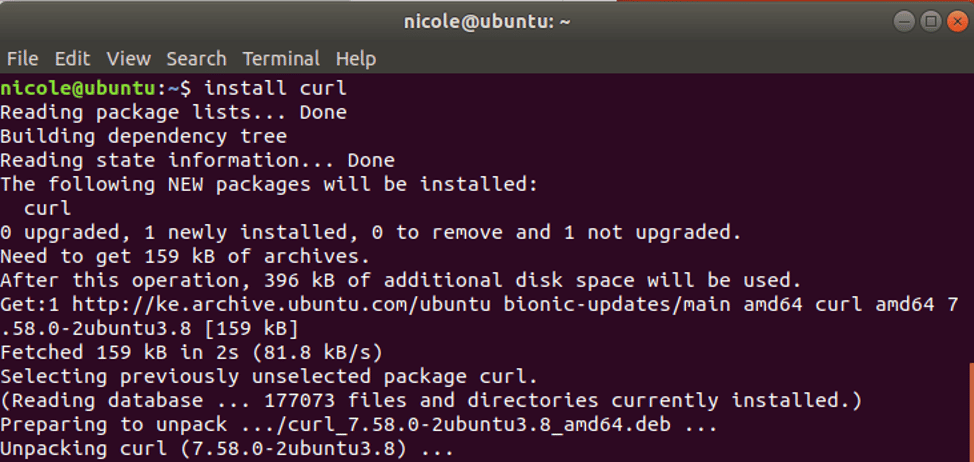Click the 'Reading package lists... Done' line
Image resolution: width=974 pixels, height=462 pixels.
point(173,112)
